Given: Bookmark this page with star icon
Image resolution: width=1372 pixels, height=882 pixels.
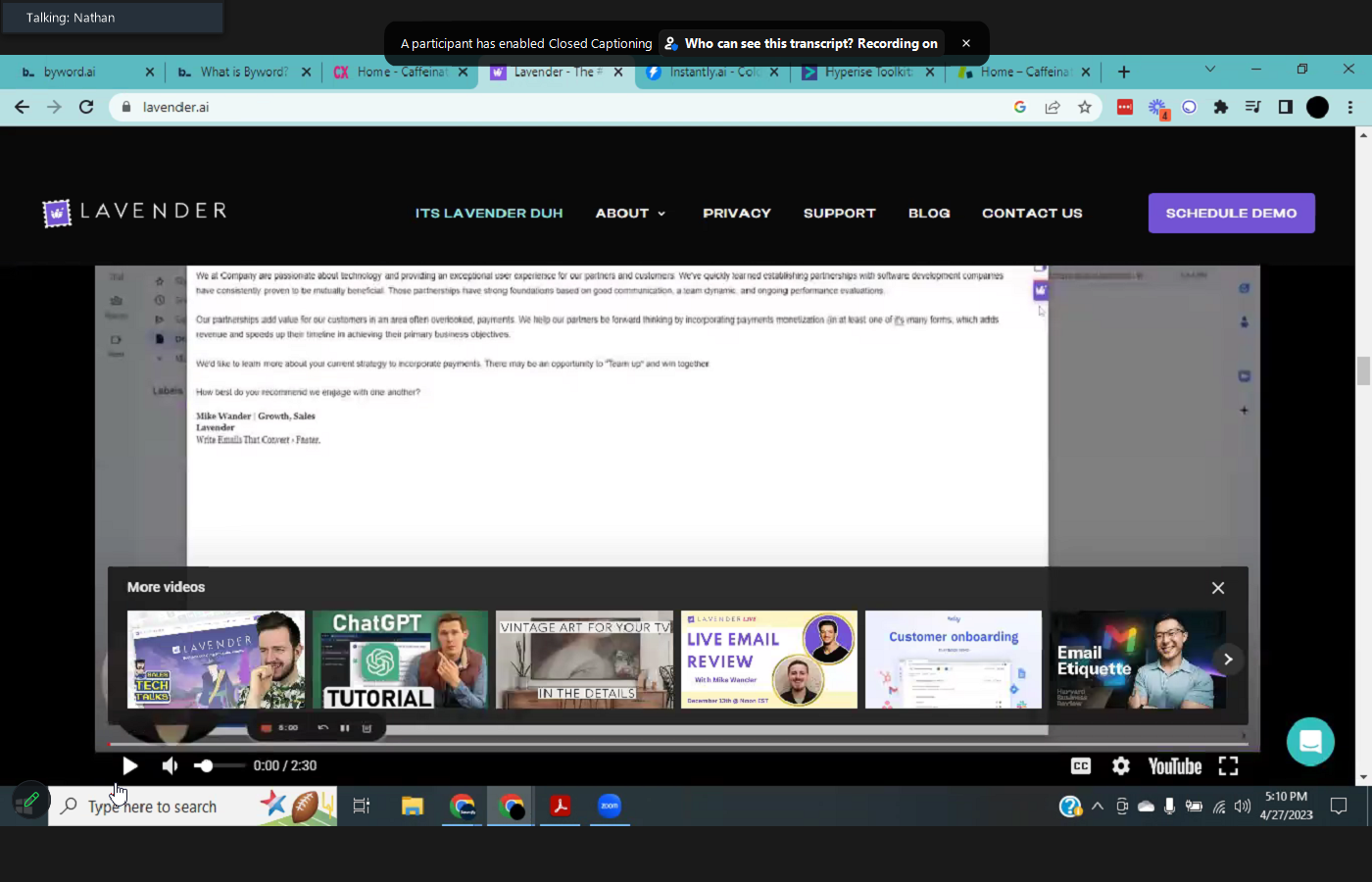Looking at the screenshot, I should point(1084,107).
